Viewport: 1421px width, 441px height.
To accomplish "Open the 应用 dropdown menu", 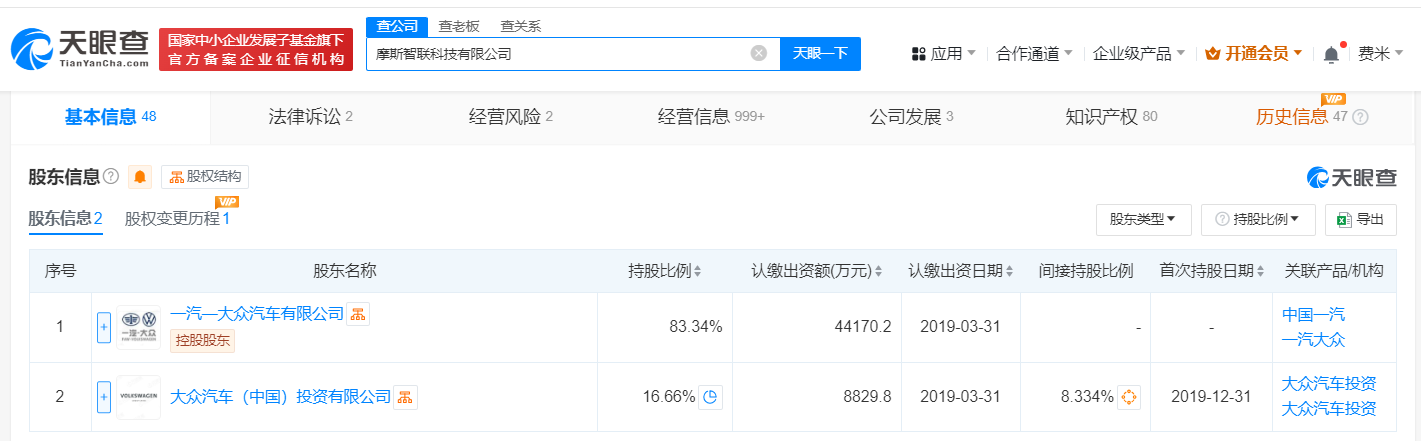I will pos(944,54).
